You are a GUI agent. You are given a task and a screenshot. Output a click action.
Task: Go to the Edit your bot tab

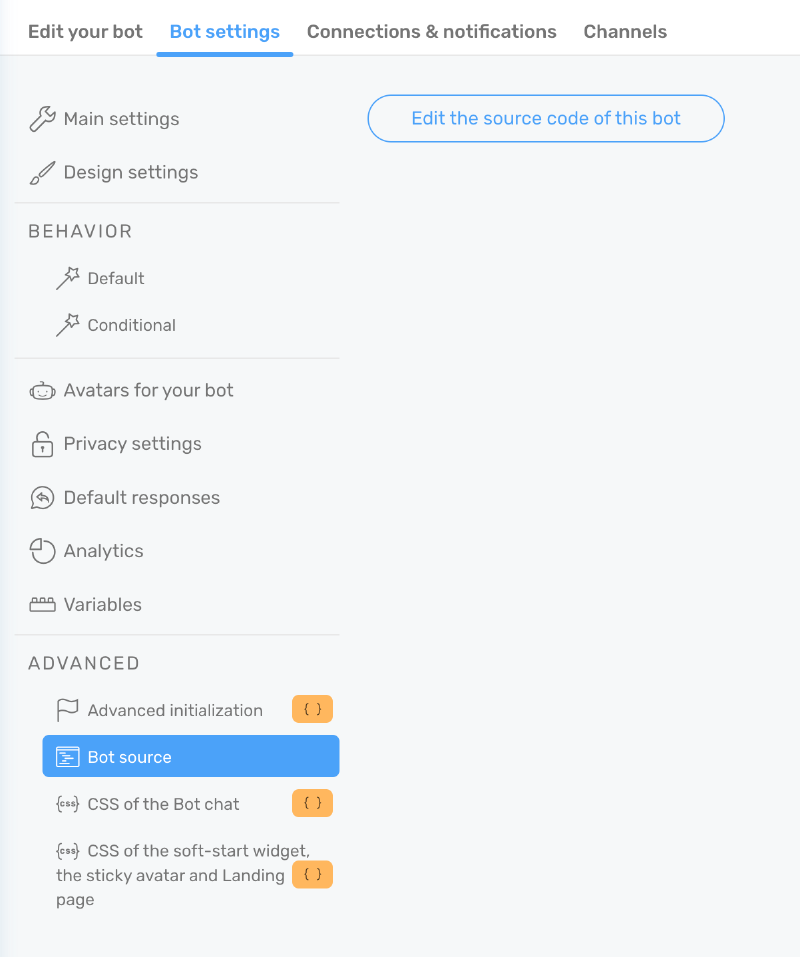tap(84, 31)
